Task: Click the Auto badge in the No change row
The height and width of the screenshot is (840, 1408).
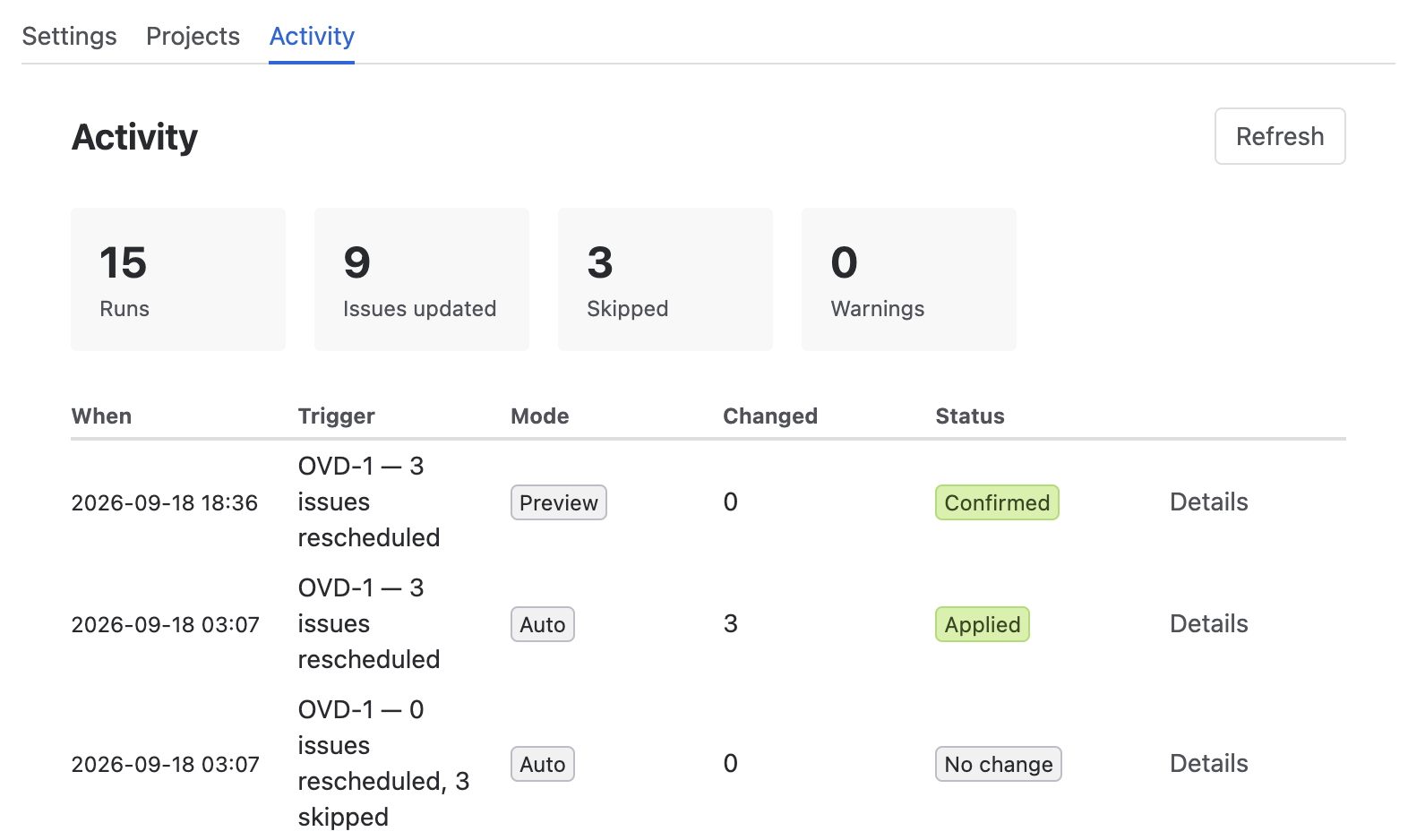Action: coord(543,764)
